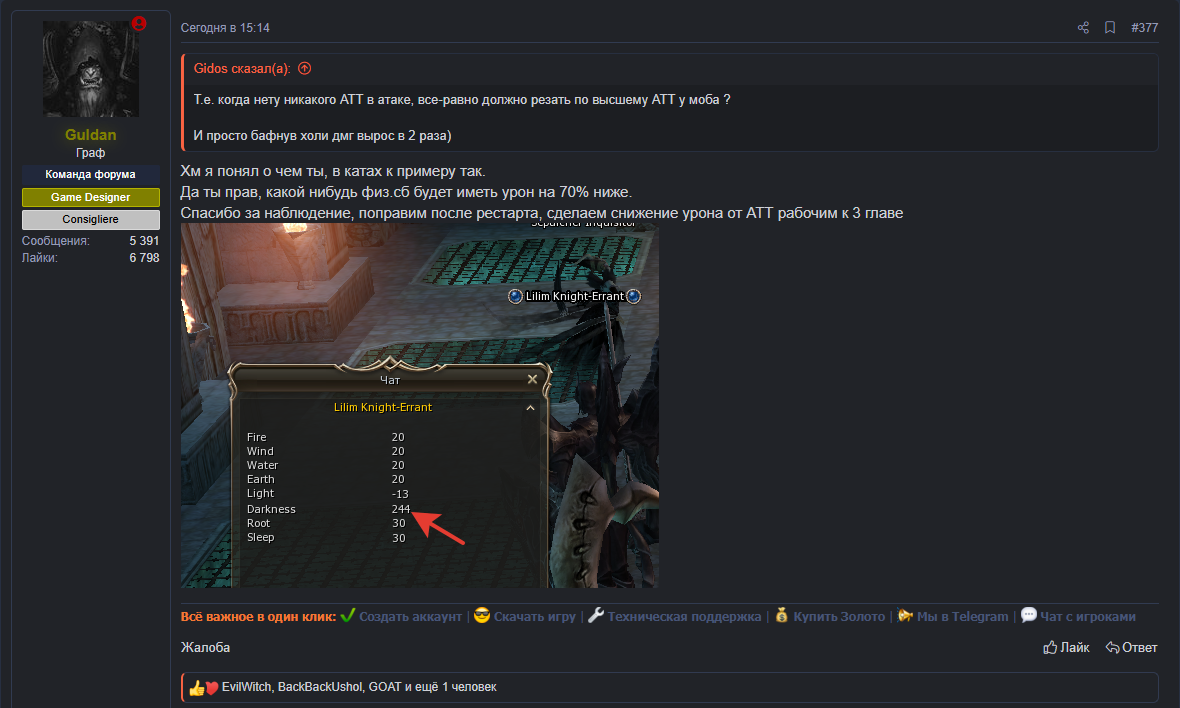The image size is (1180, 708).
Task: Open the Guldan profile name link
Action: 90,135
